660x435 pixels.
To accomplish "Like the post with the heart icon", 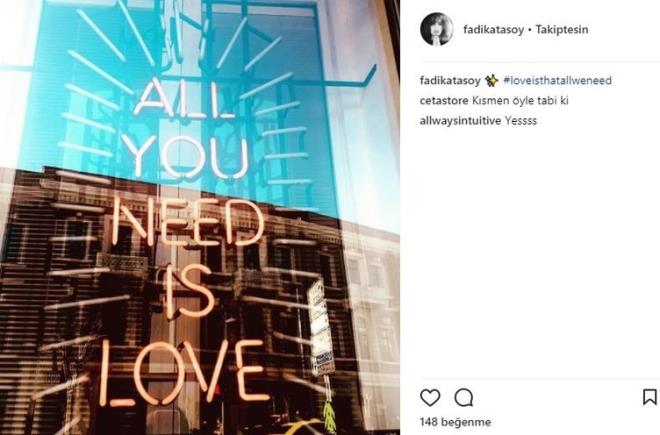I will coord(430,398).
